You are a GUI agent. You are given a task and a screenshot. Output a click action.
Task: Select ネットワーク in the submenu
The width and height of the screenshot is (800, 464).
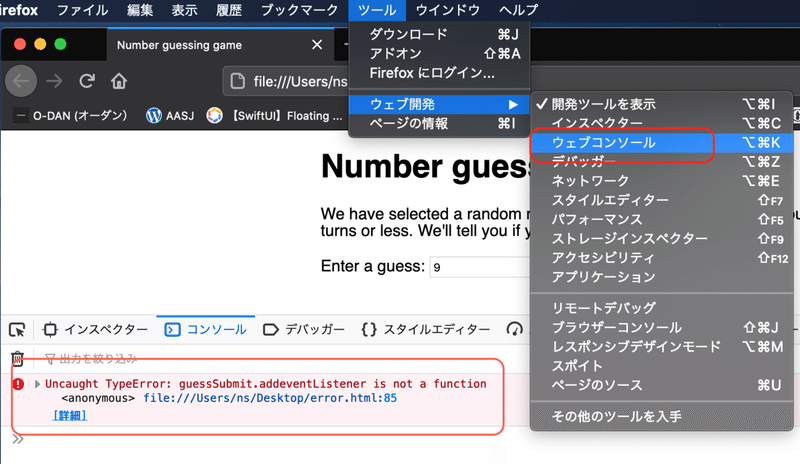[x=662, y=181]
